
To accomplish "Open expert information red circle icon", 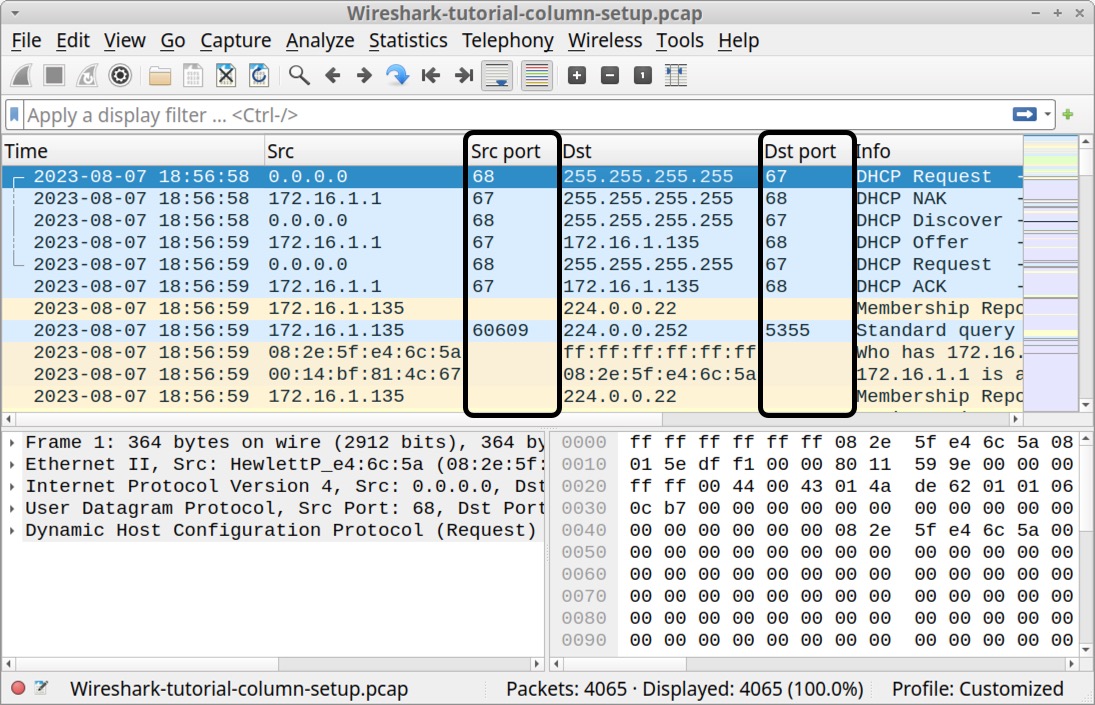I will [x=18, y=688].
